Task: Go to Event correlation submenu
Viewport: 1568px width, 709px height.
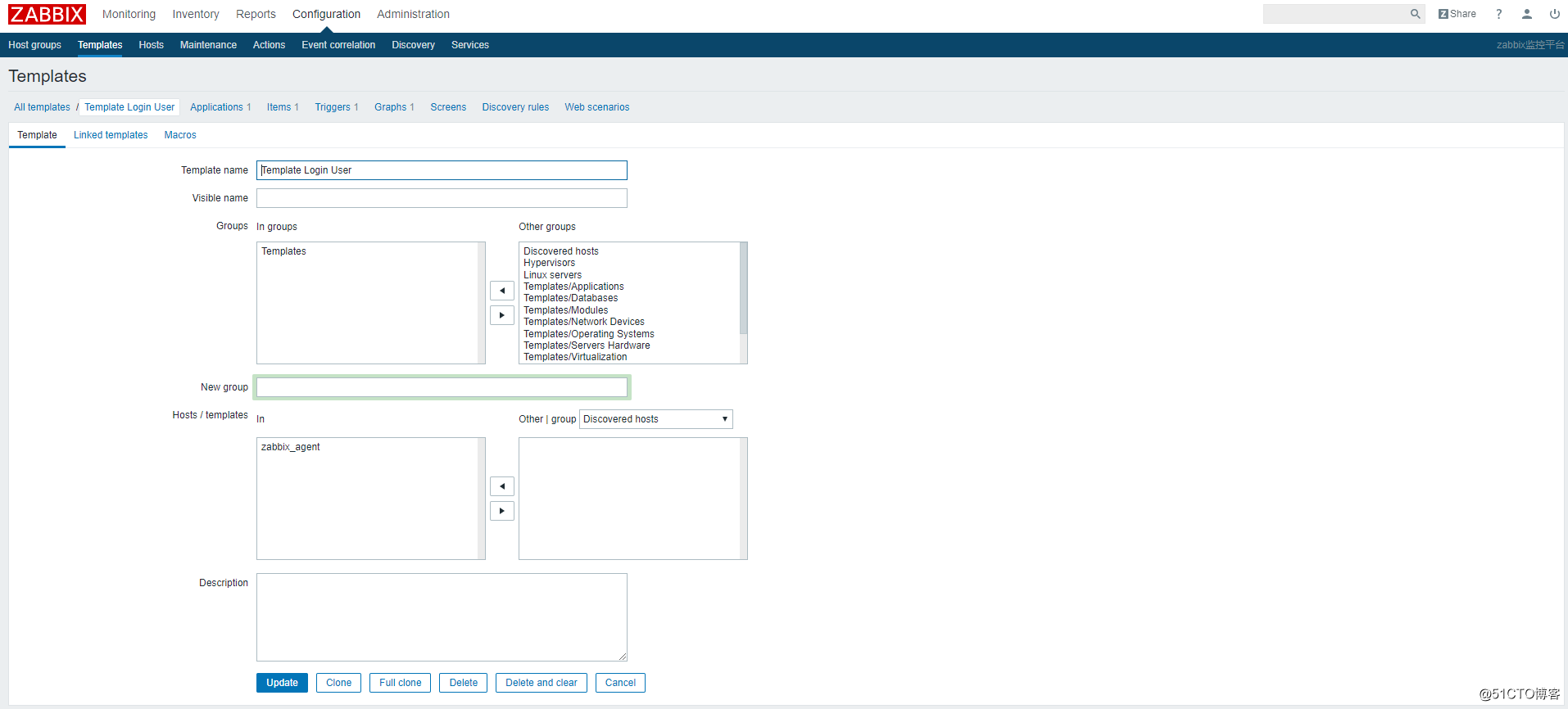Action: click(x=338, y=45)
